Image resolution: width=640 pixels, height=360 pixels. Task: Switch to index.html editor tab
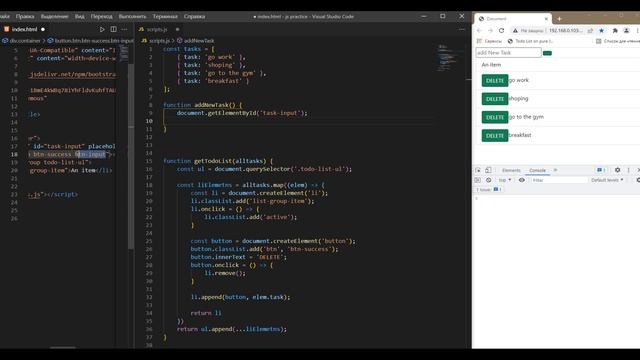(24, 29)
